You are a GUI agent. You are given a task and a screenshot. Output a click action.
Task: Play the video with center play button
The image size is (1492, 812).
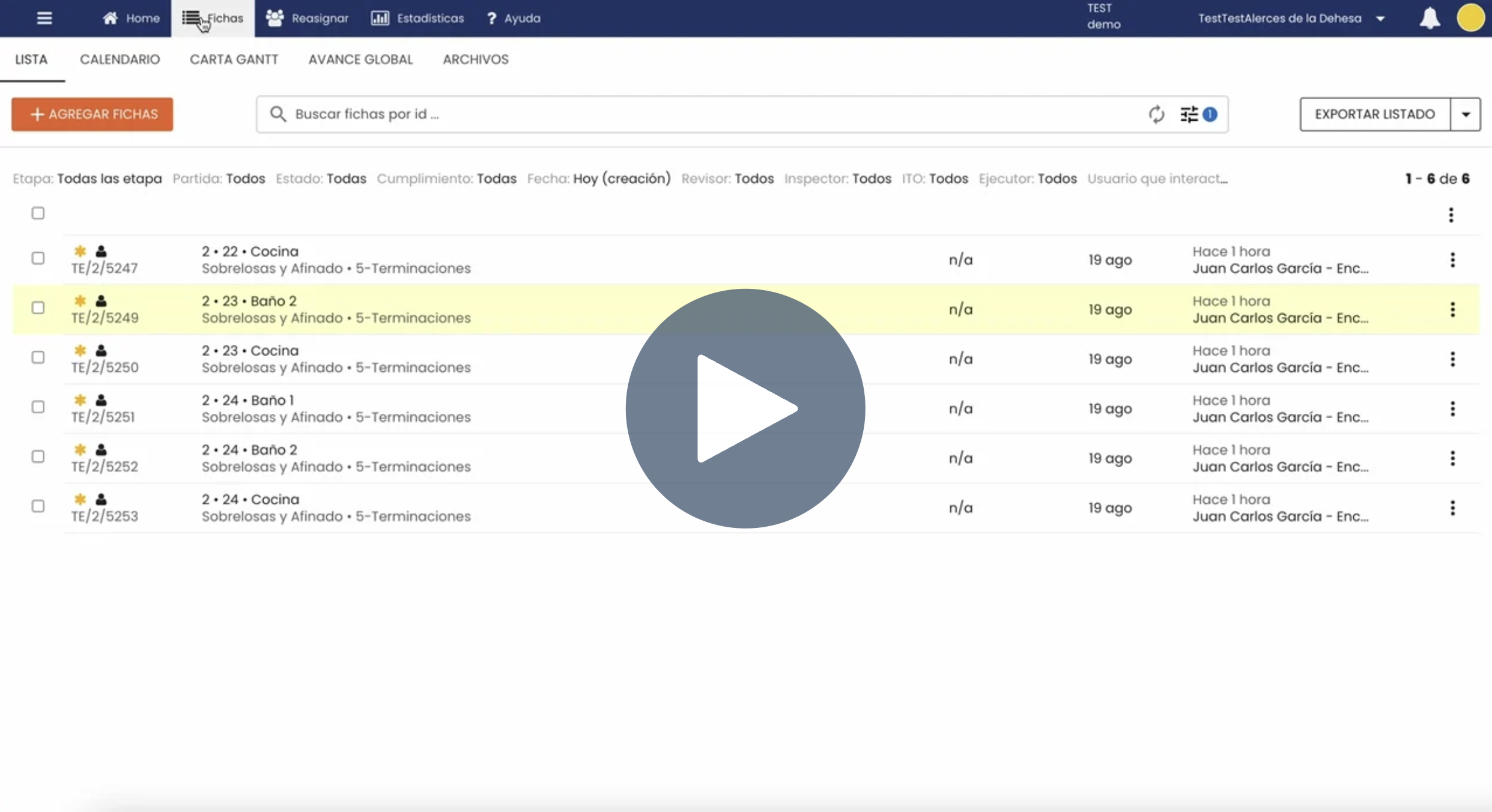(745, 408)
